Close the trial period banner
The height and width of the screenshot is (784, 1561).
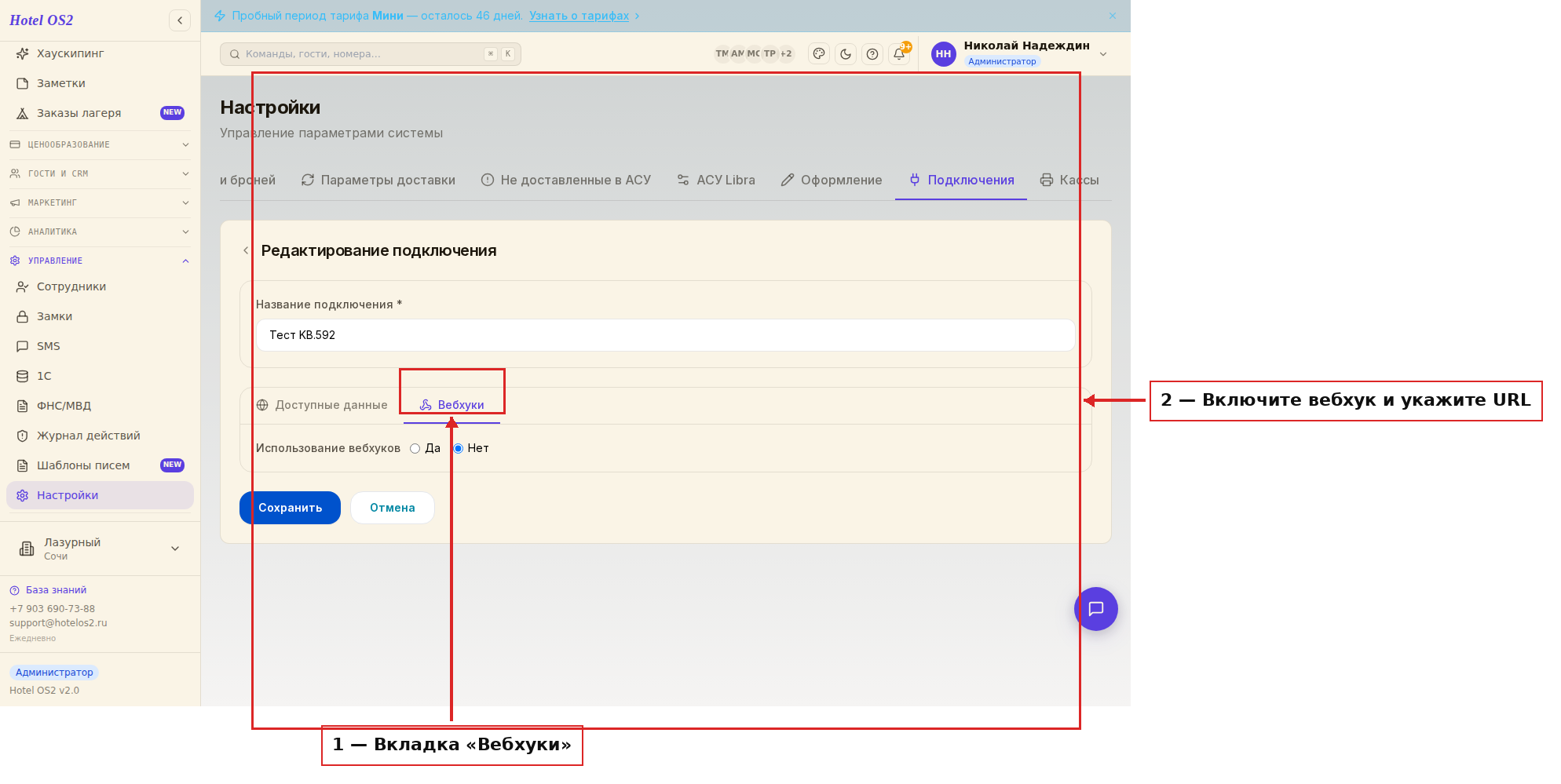(x=1113, y=16)
